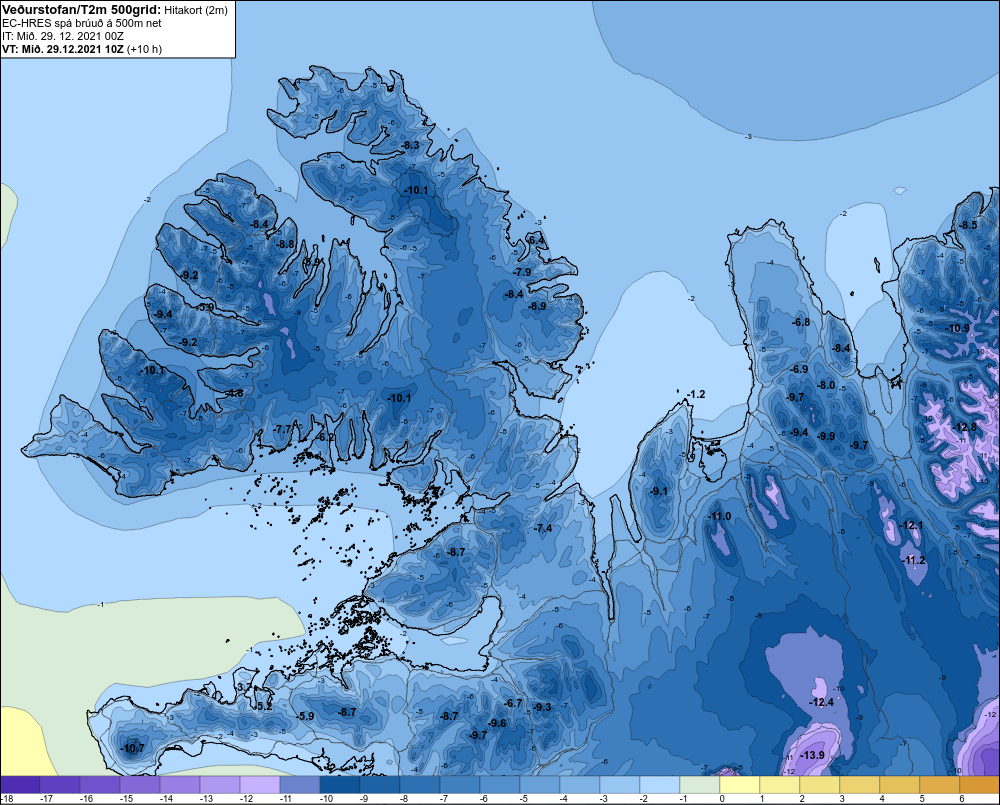Click the -4.6 temperature label
Image resolution: width=1000 pixels, height=805 pixels.
click(234, 393)
